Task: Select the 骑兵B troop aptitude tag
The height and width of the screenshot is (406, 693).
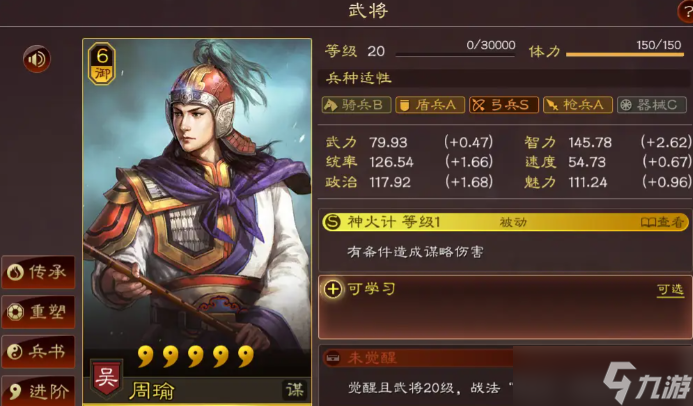Action: click(356, 105)
